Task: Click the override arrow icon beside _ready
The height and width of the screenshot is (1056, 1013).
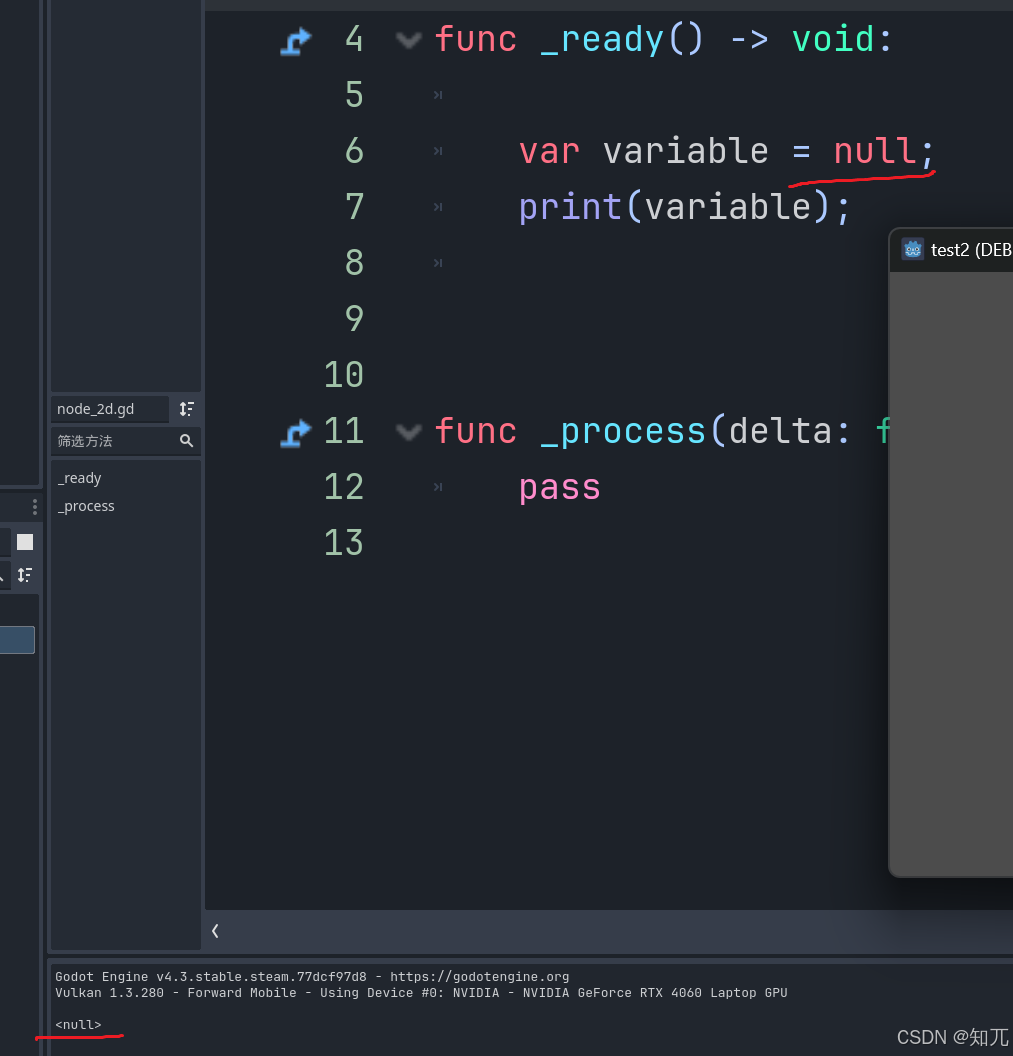Action: [295, 40]
